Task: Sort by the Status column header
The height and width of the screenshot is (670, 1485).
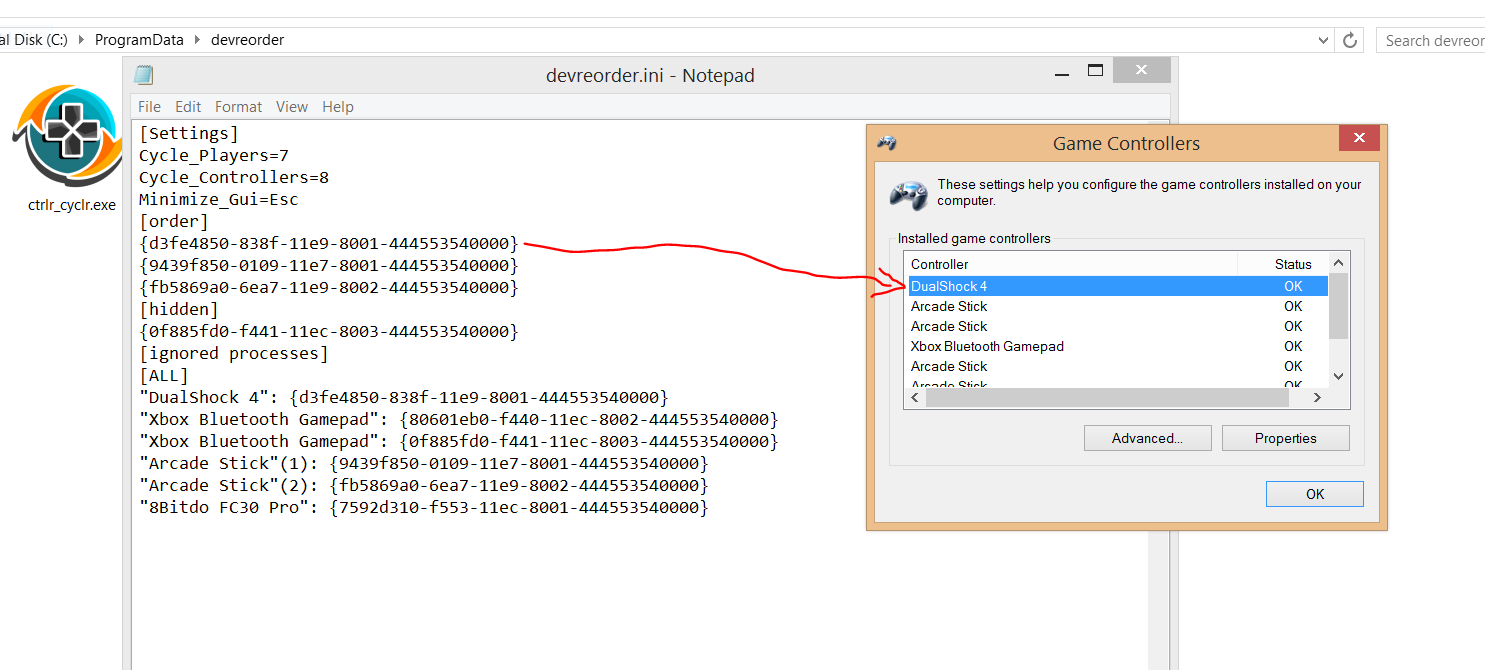Action: click(x=1283, y=264)
